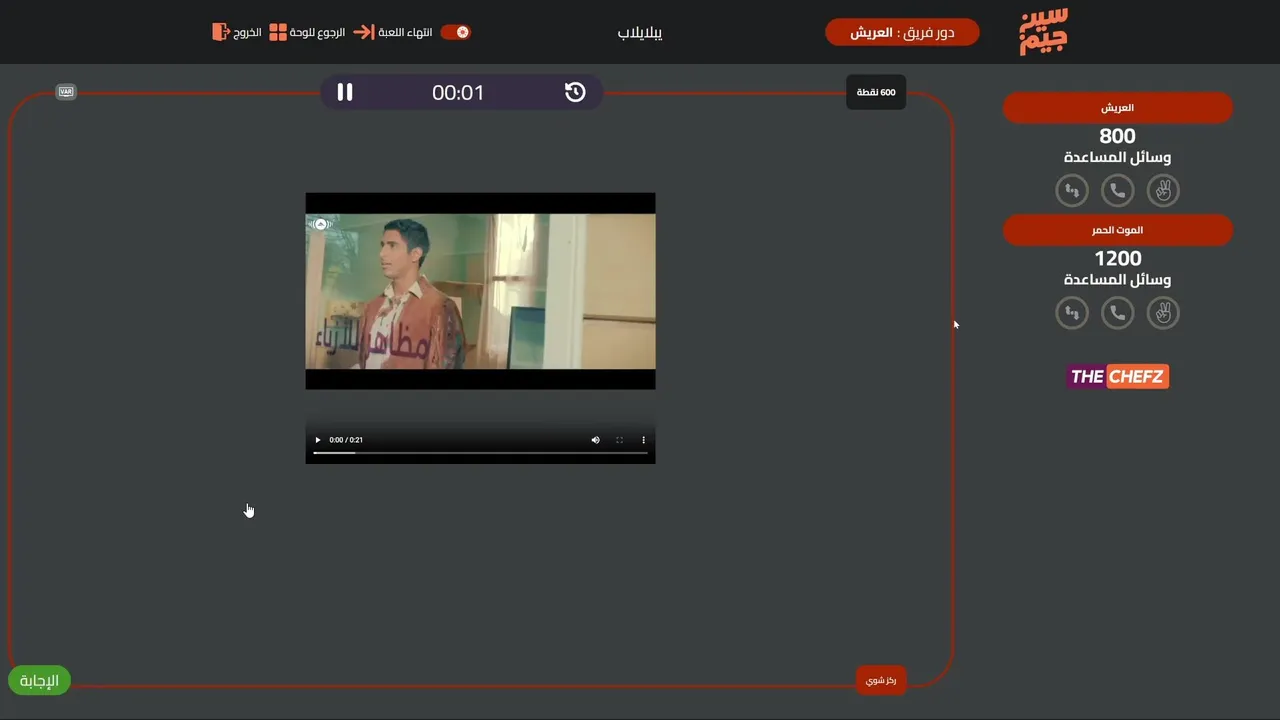The image size is (1280, 720).
Task: Click the الخروج exit label
Action: (x=248, y=32)
